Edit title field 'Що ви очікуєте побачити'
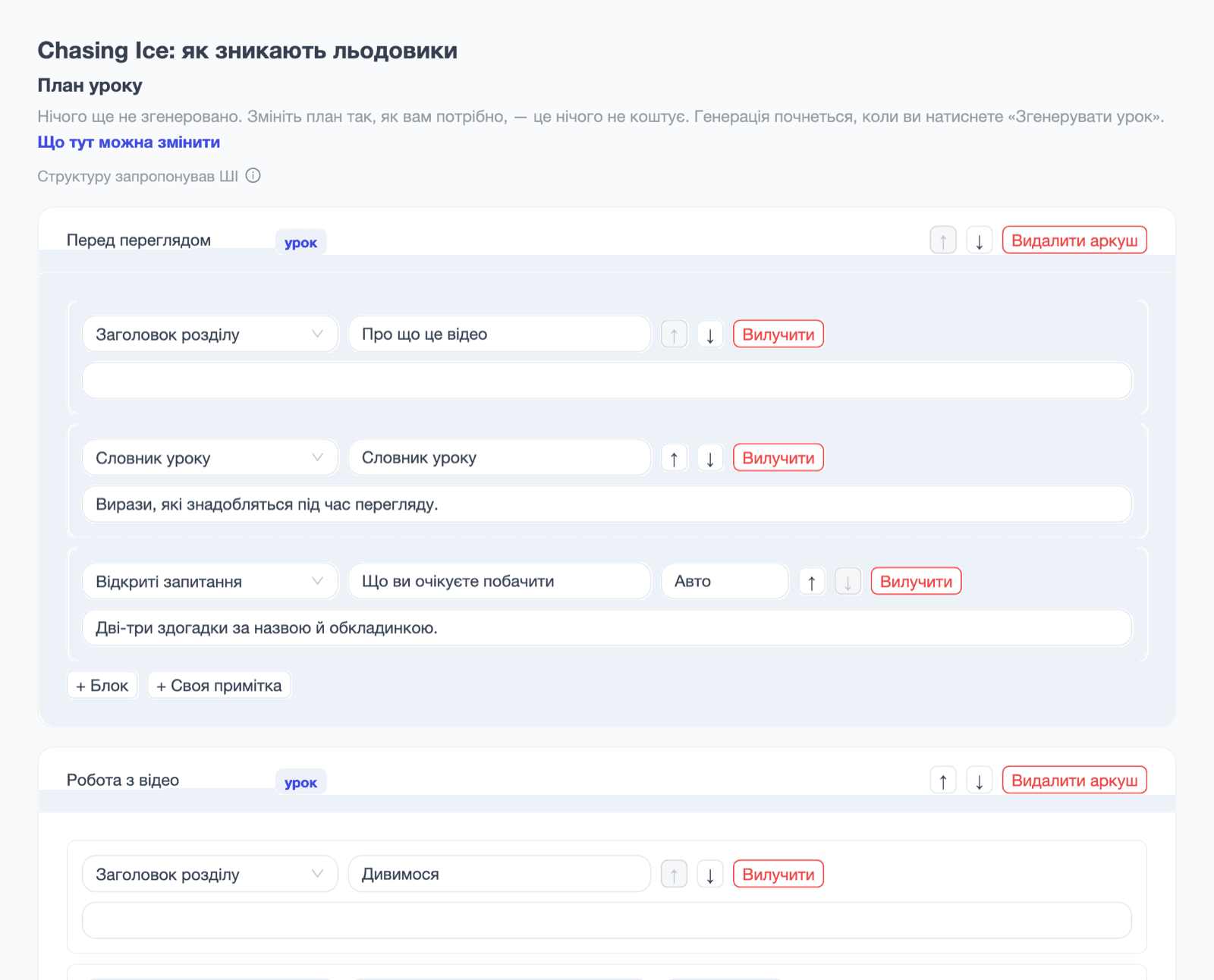 500,582
